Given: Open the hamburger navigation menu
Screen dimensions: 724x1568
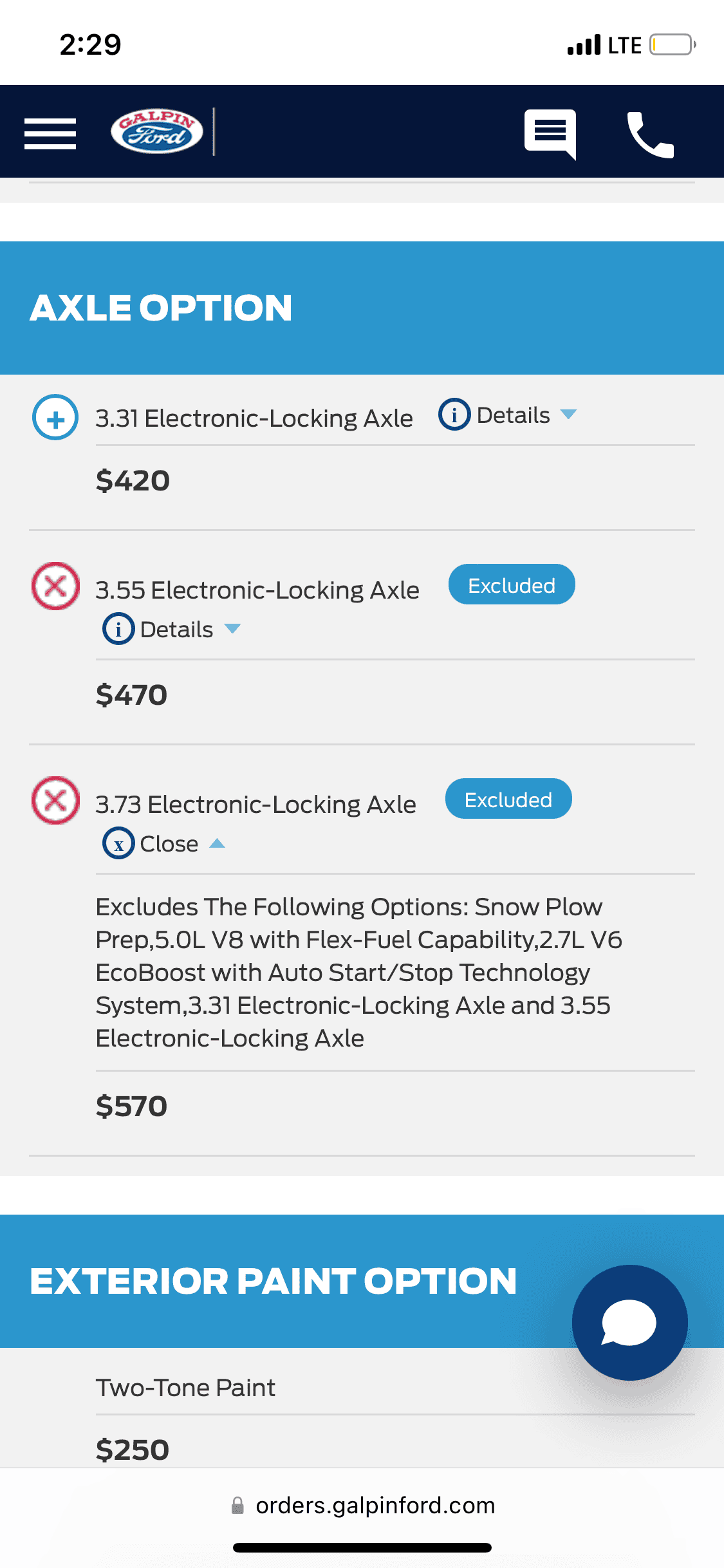Looking at the screenshot, I should point(50,133).
